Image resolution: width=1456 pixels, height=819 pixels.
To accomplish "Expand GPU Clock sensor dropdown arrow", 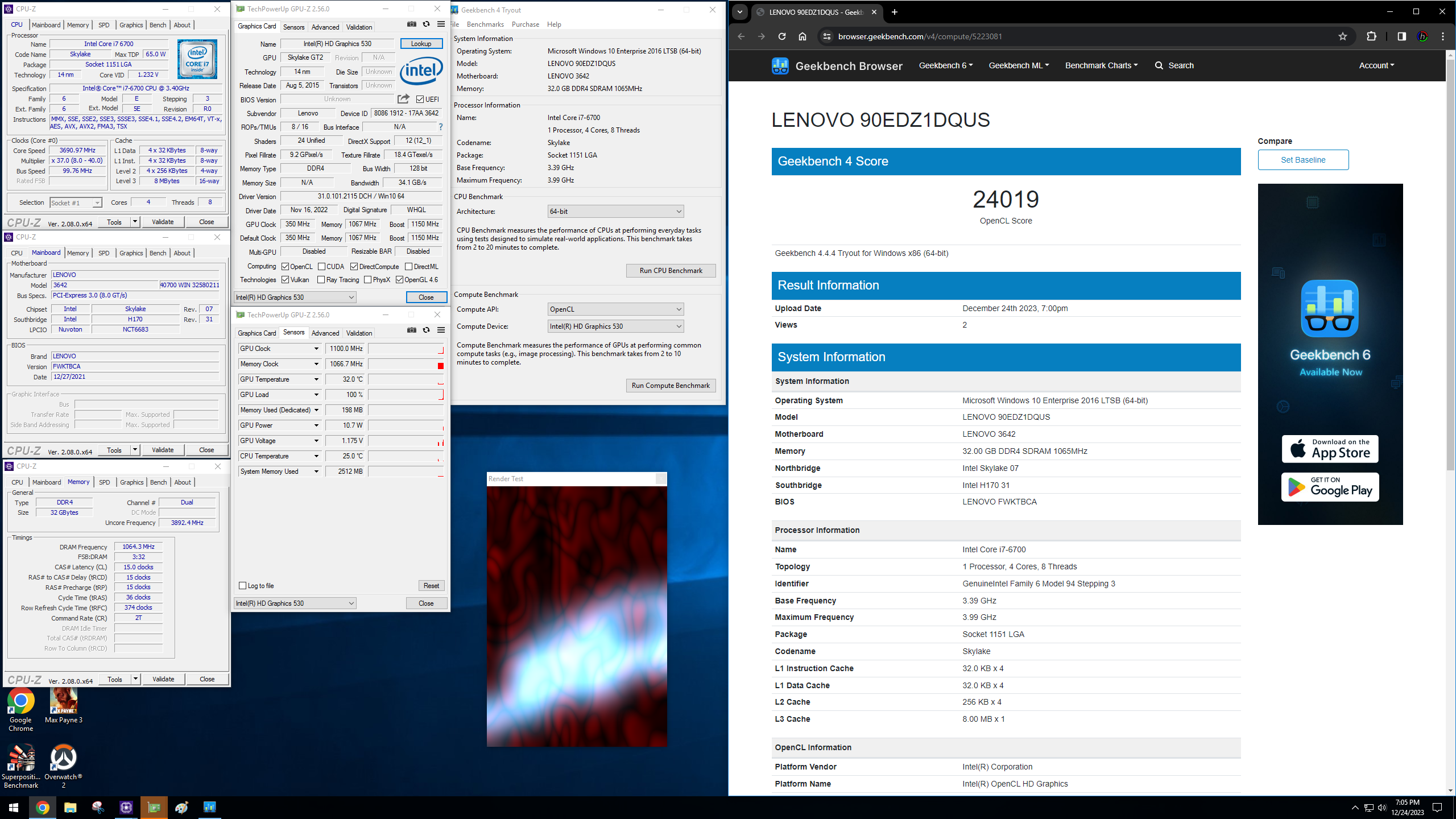I will click(317, 349).
